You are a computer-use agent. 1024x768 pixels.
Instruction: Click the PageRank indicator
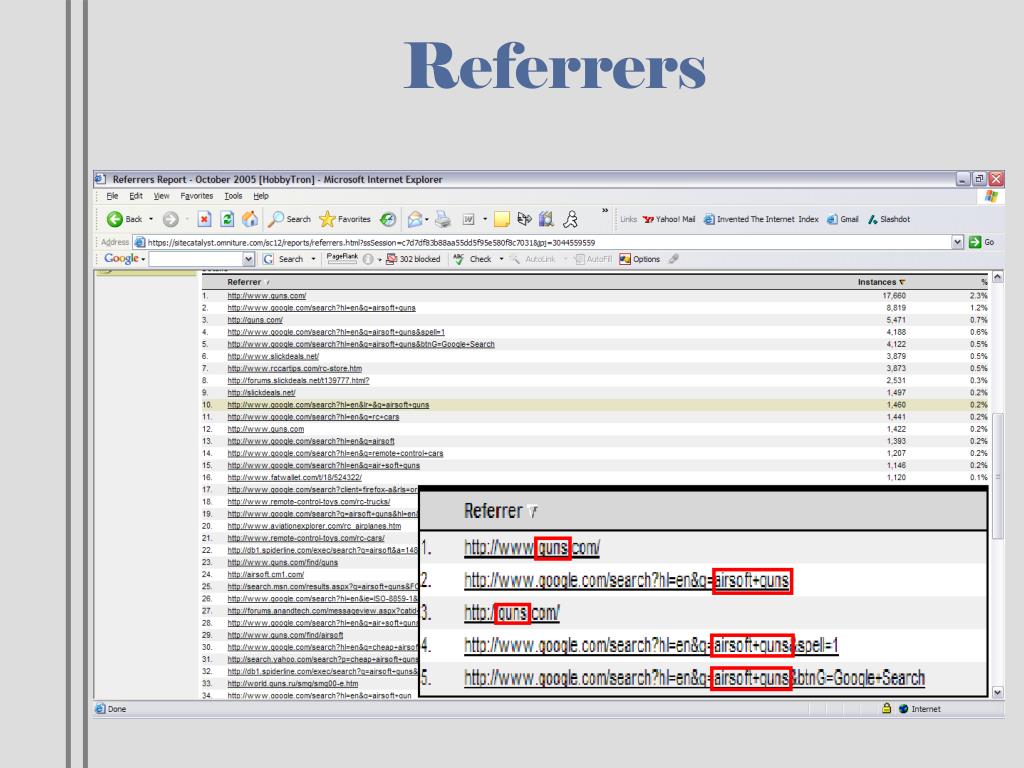[x=342, y=259]
